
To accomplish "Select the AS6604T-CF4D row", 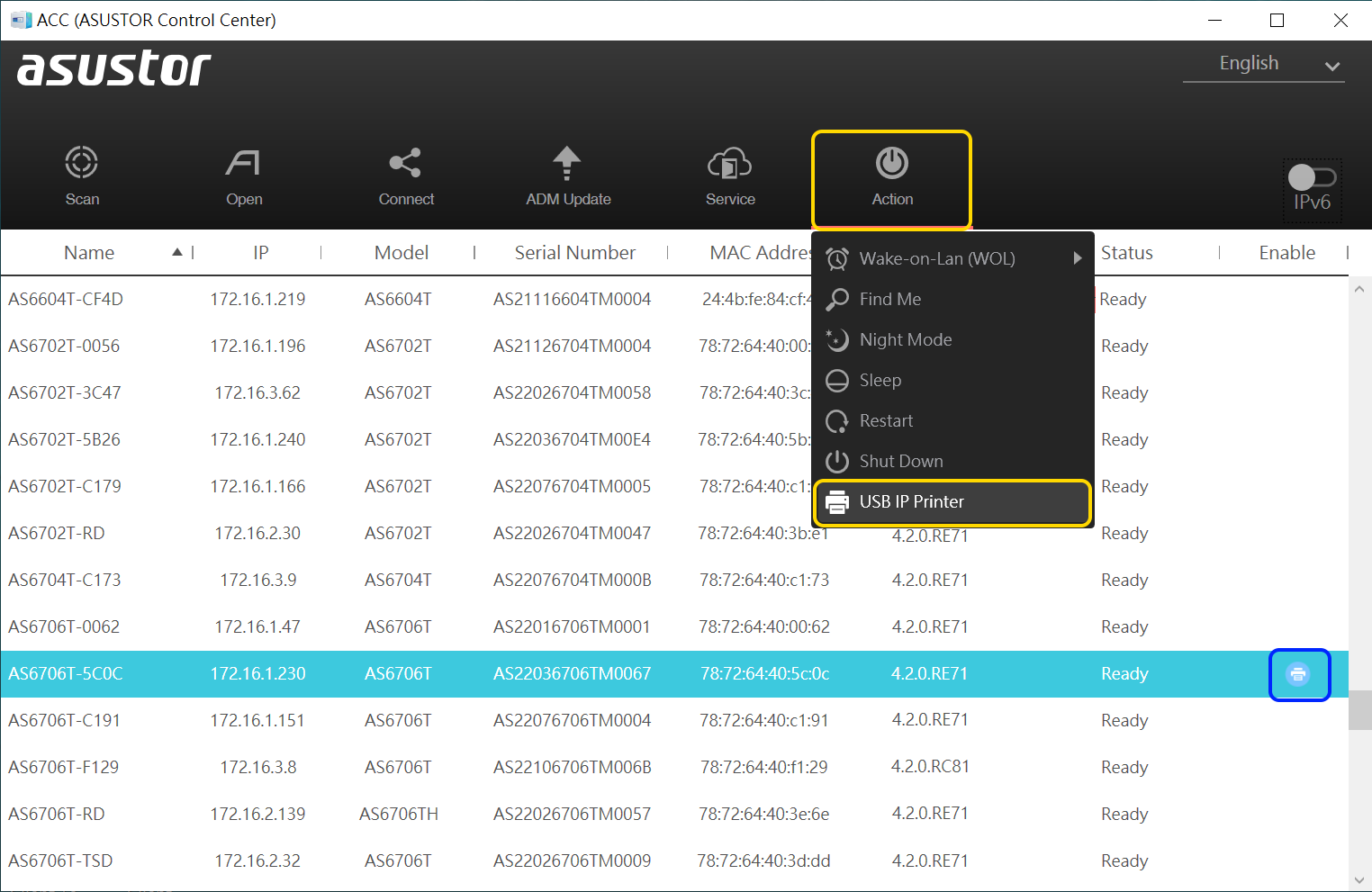I will coord(674,299).
